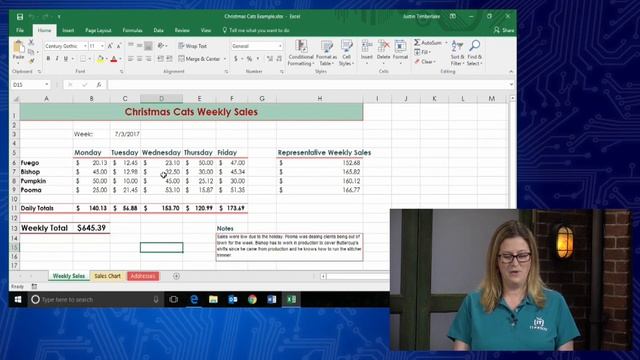This screenshot has height=360, width=640.
Task: Toggle Bold formatting
Action: (48, 59)
